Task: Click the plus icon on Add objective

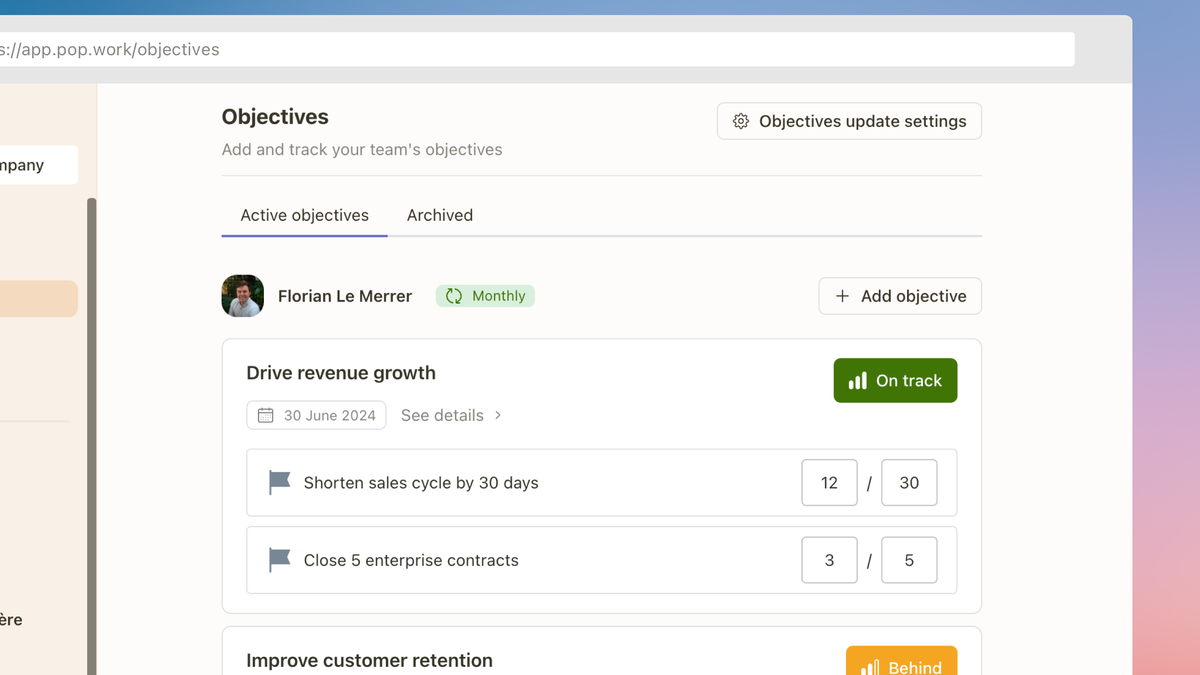Action: click(x=841, y=296)
